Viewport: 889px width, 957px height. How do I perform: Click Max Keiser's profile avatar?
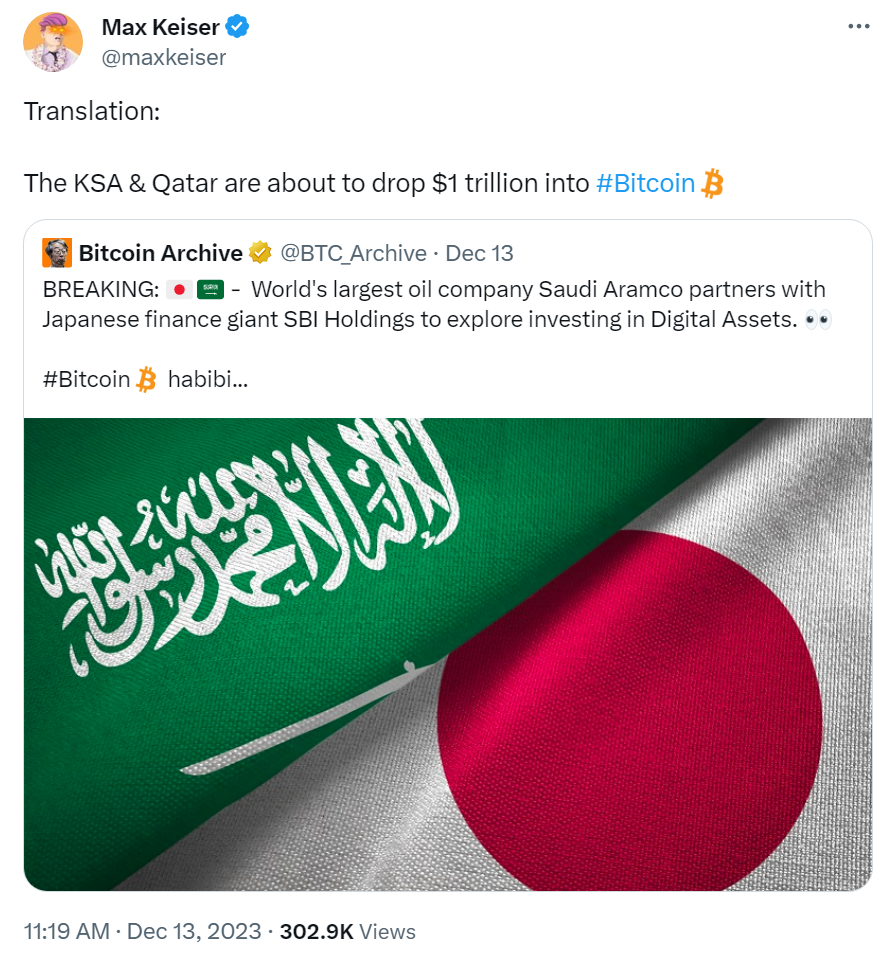52,43
